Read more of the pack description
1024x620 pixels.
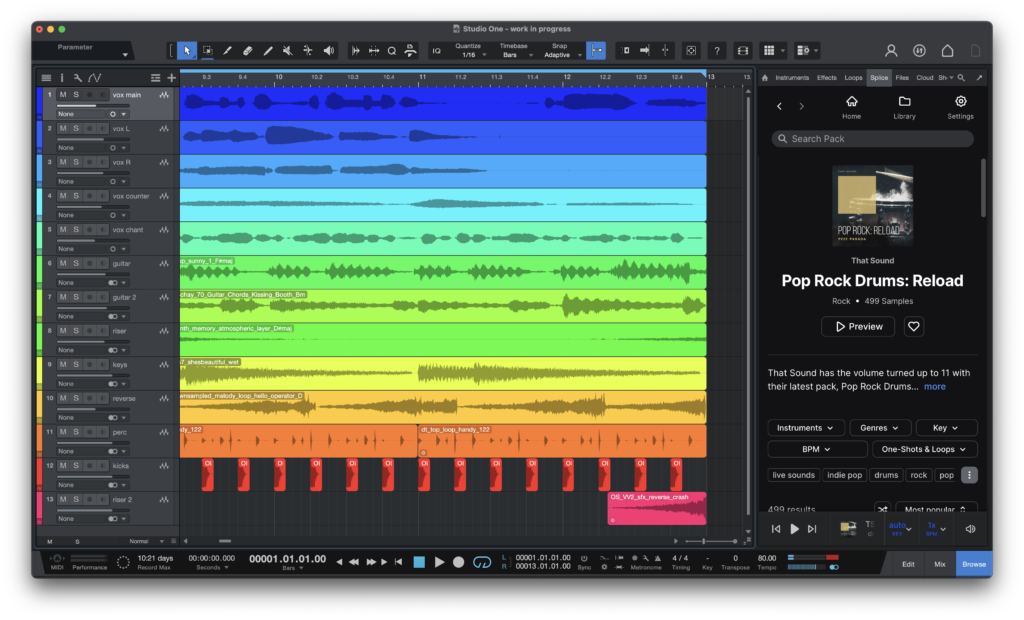coord(935,387)
